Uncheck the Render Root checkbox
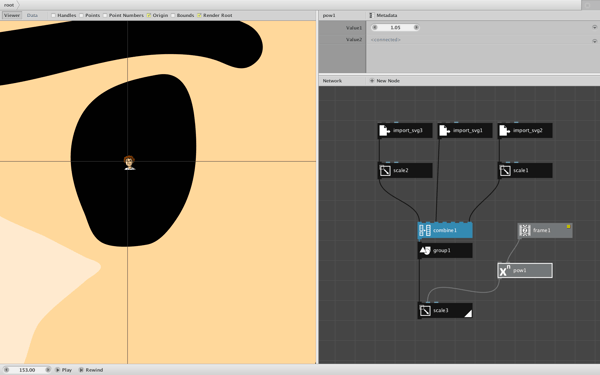Viewport: 600px width, 375px height. click(199, 15)
